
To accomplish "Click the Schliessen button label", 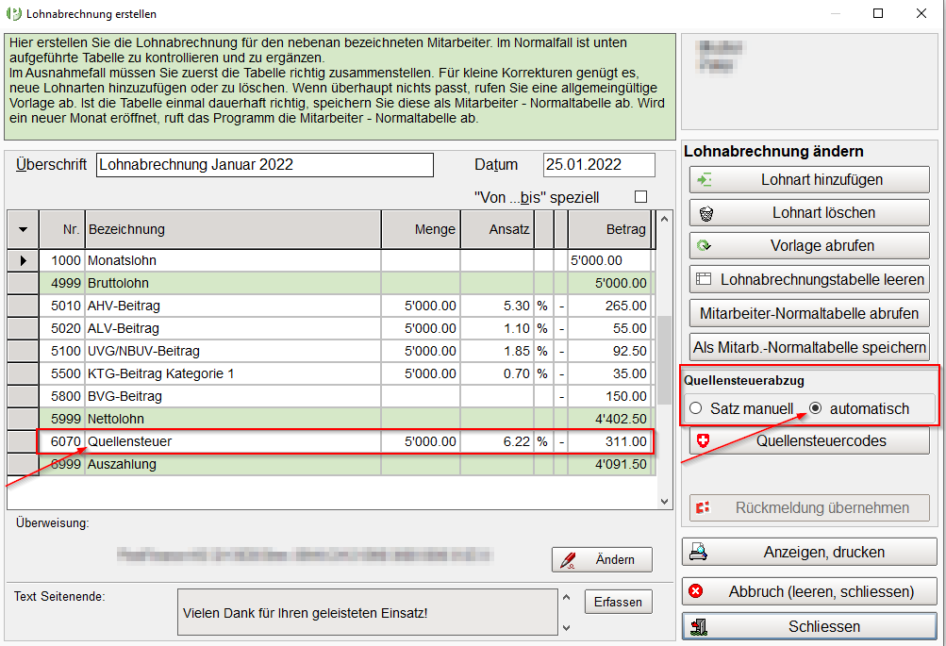I will 824,627.
